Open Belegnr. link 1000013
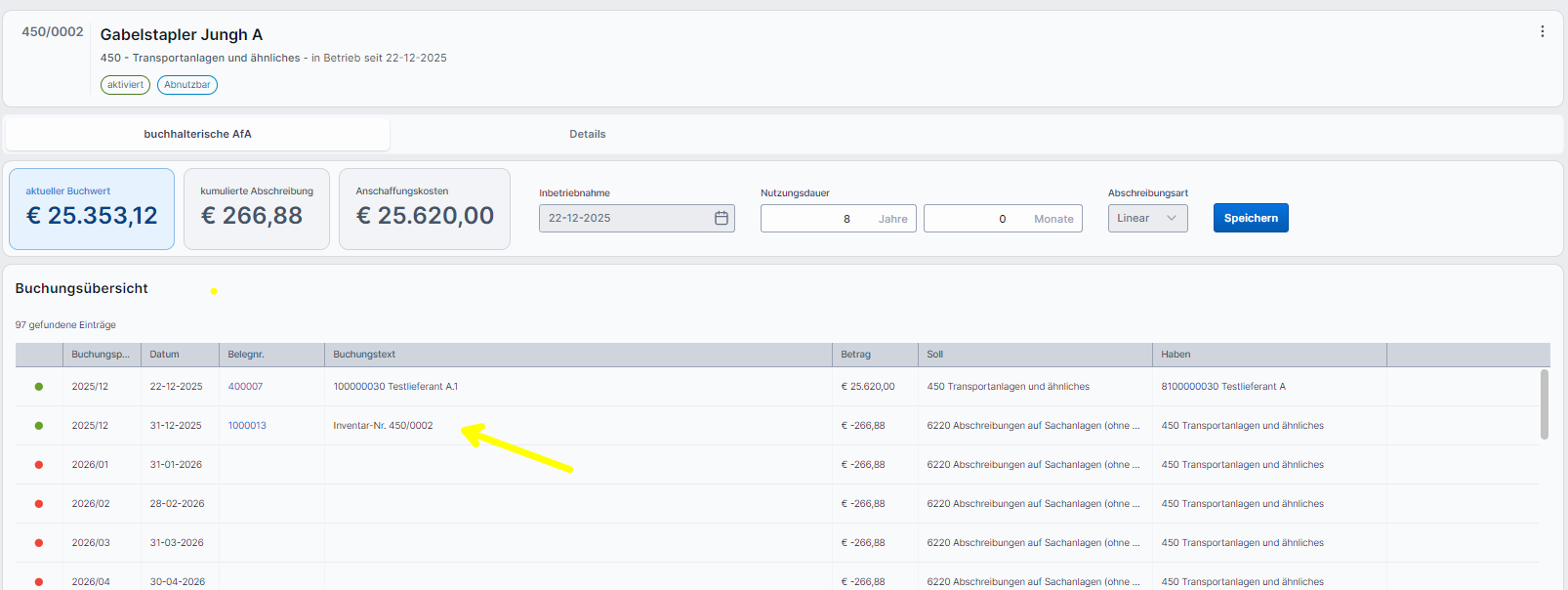The image size is (1568, 590). [247, 426]
